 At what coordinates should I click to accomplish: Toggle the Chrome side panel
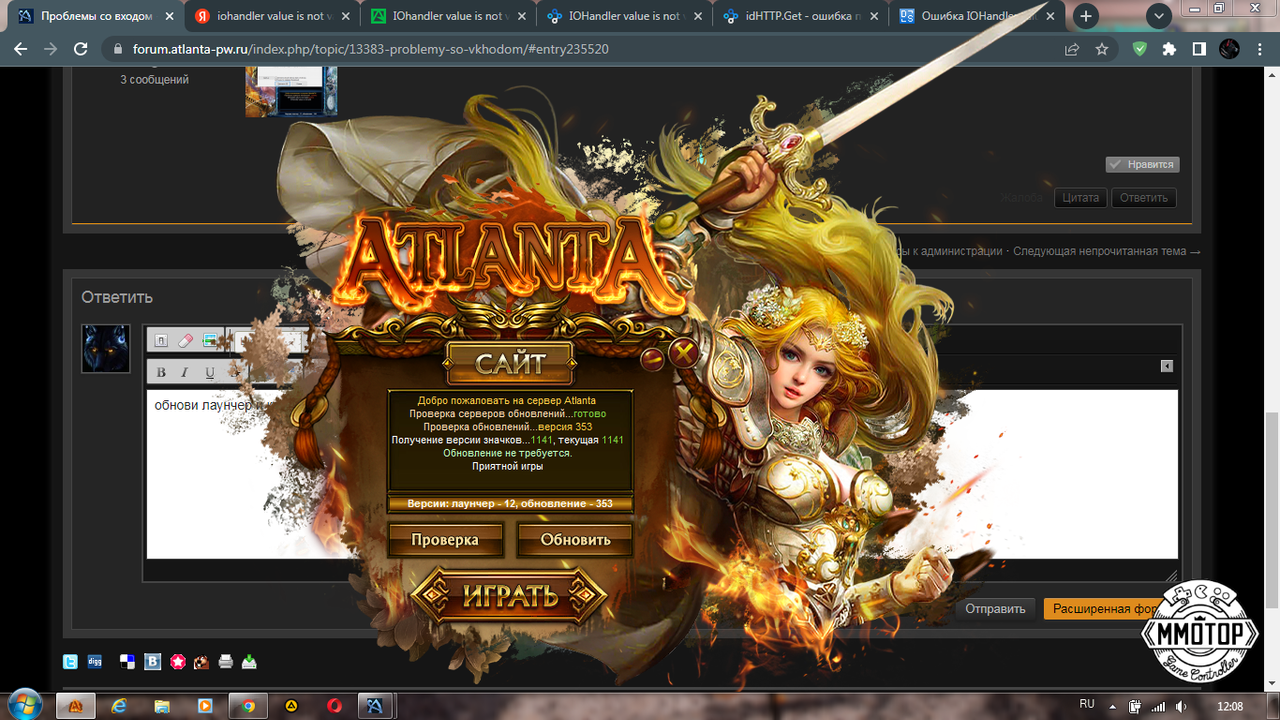pos(1199,49)
